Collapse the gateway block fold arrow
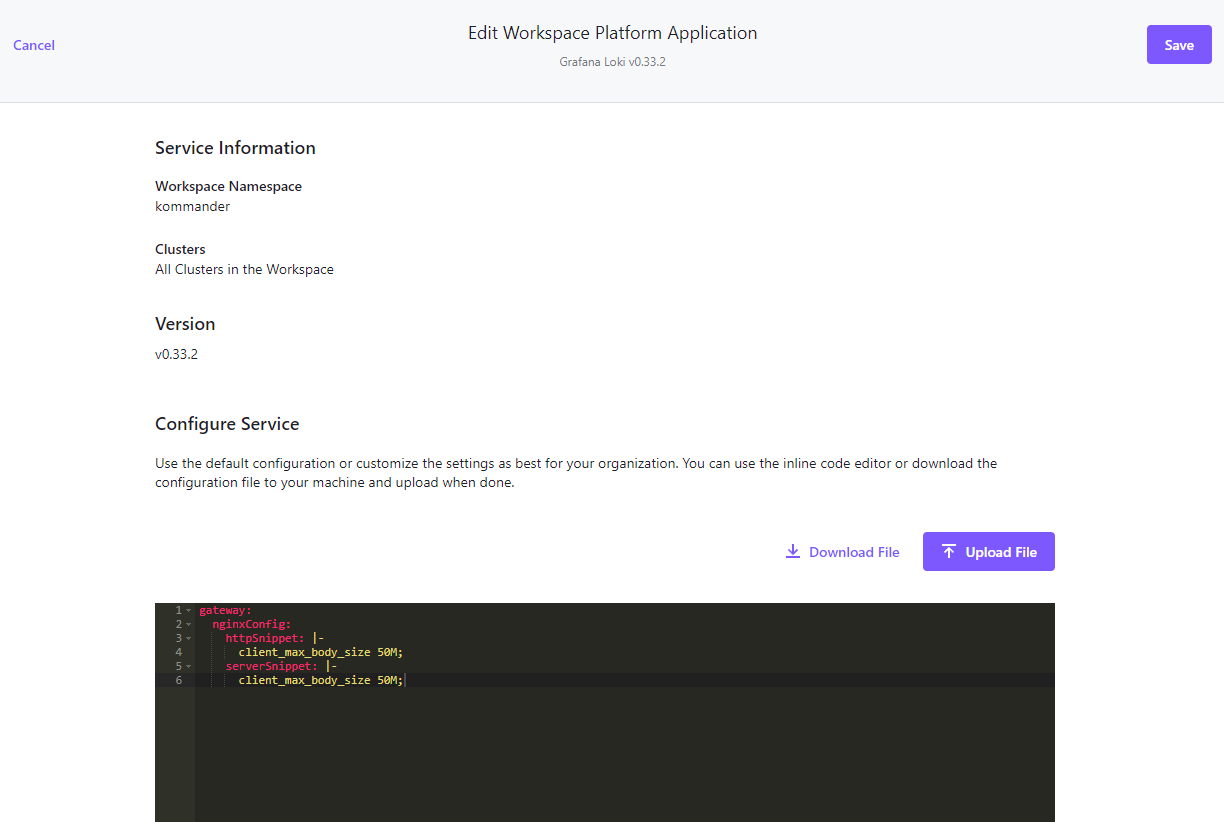The height and width of the screenshot is (822, 1224). 188,610
